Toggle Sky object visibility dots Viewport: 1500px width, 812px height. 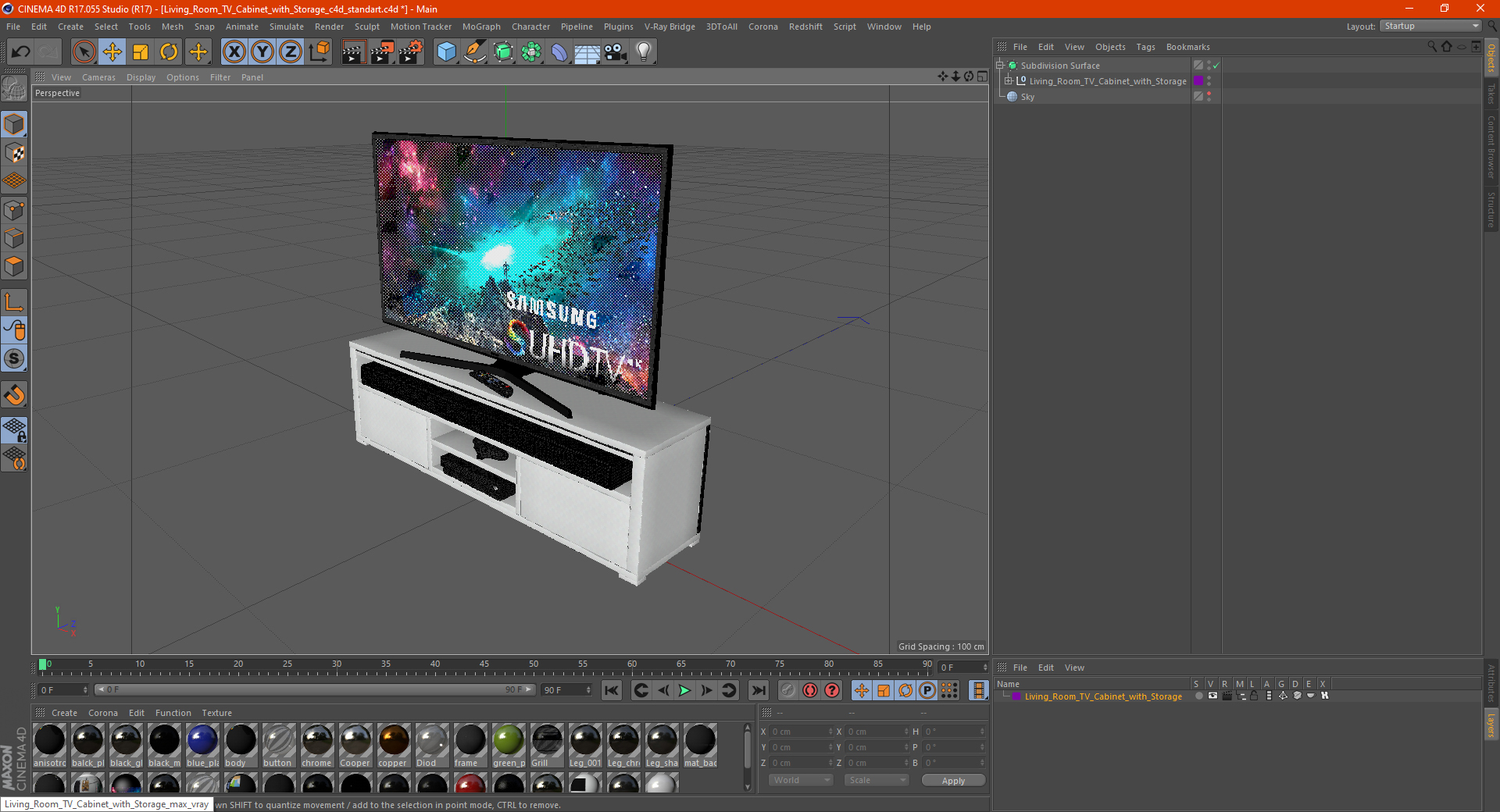pos(1209,97)
